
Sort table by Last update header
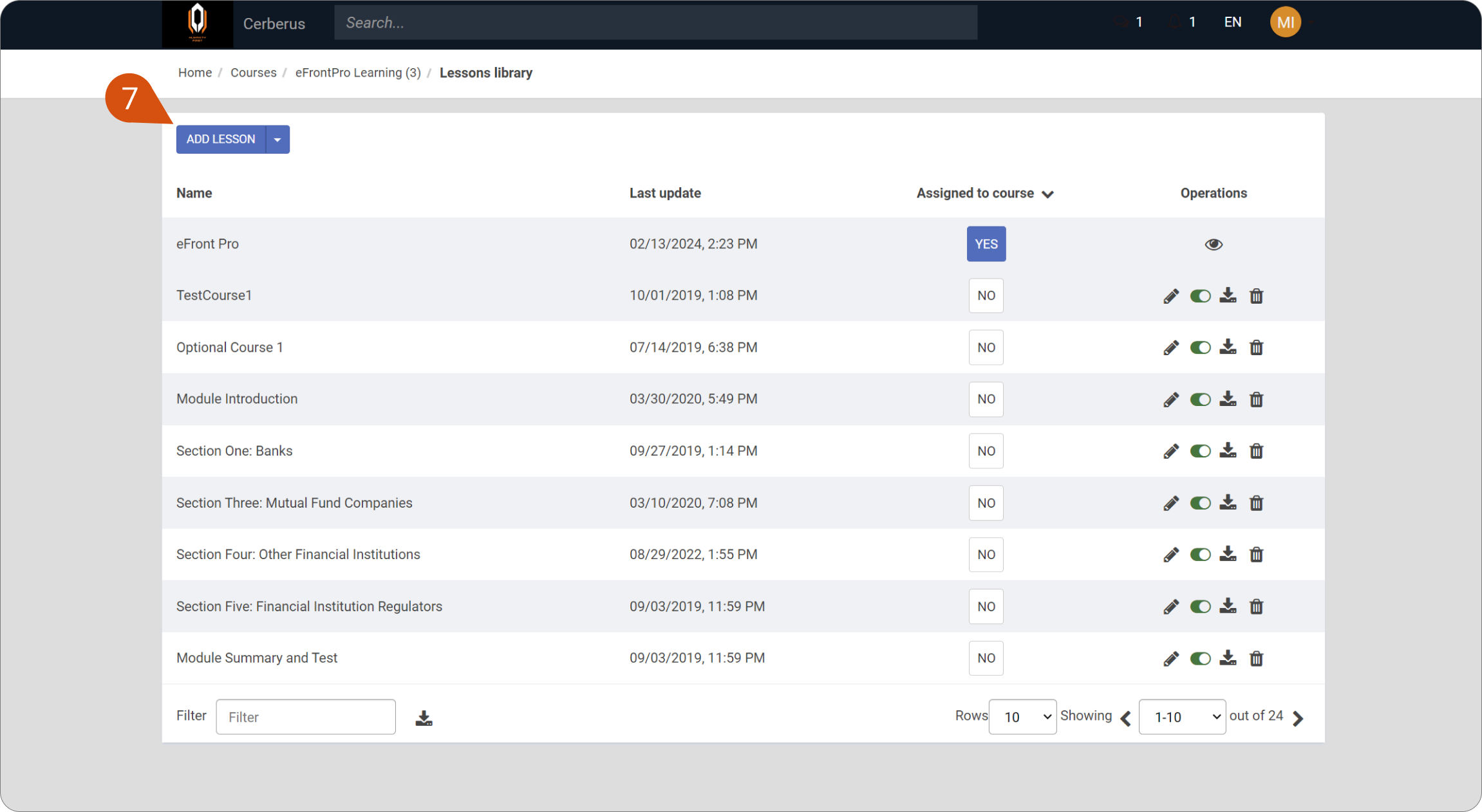tap(665, 194)
